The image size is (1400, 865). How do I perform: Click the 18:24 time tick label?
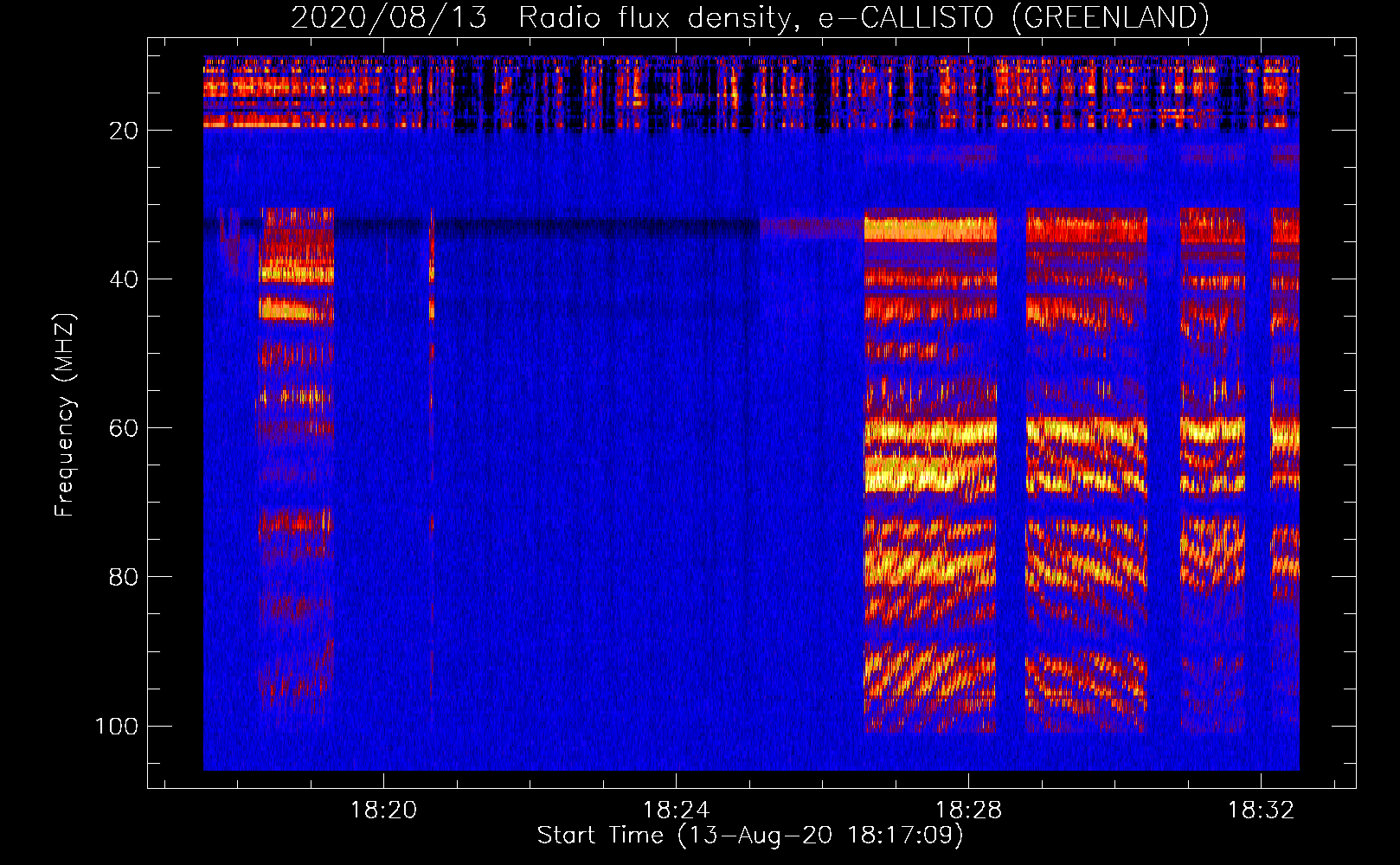(676, 810)
